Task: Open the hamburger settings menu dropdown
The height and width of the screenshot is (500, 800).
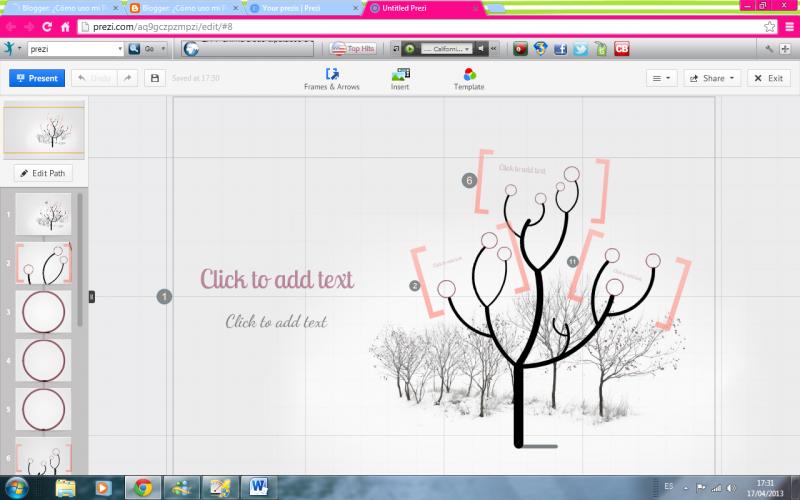Action: [x=661, y=78]
